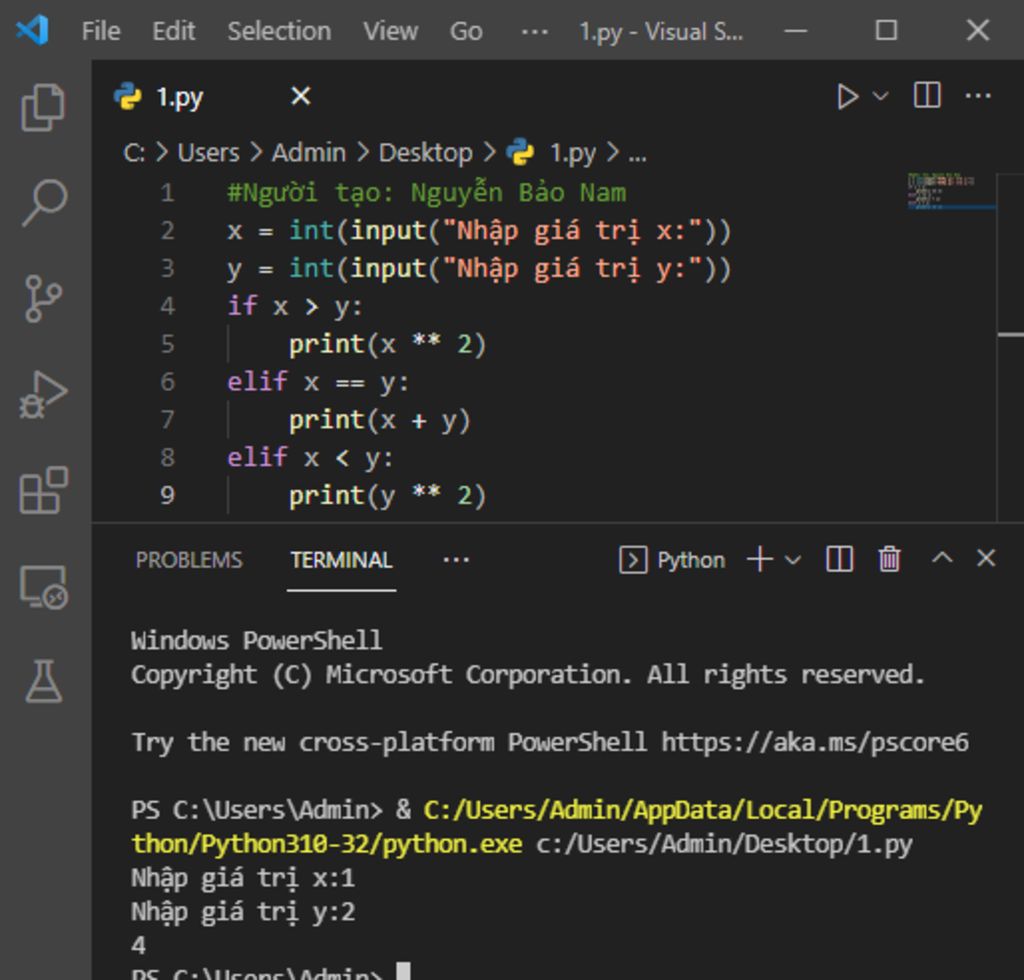The height and width of the screenshot is (980, 1024).
Task: Close the 1.py editor tab
Action: 300,97
